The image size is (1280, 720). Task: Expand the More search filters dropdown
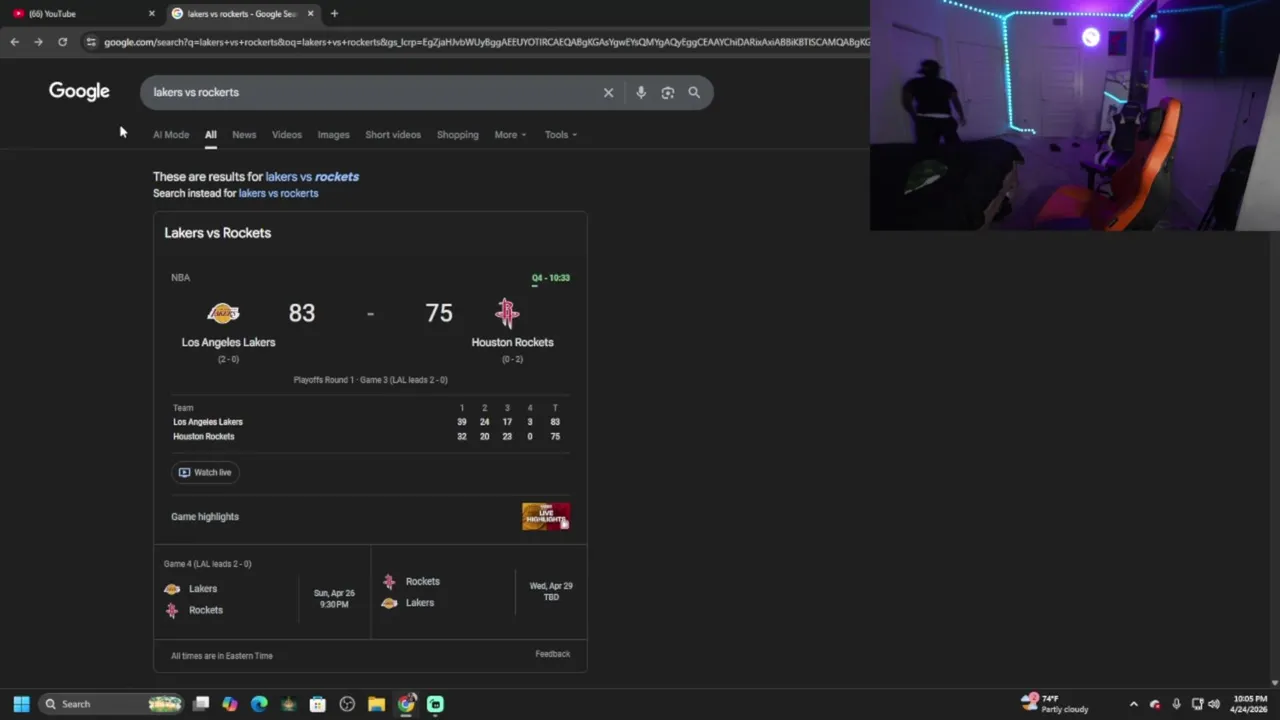tap(510, 134)
